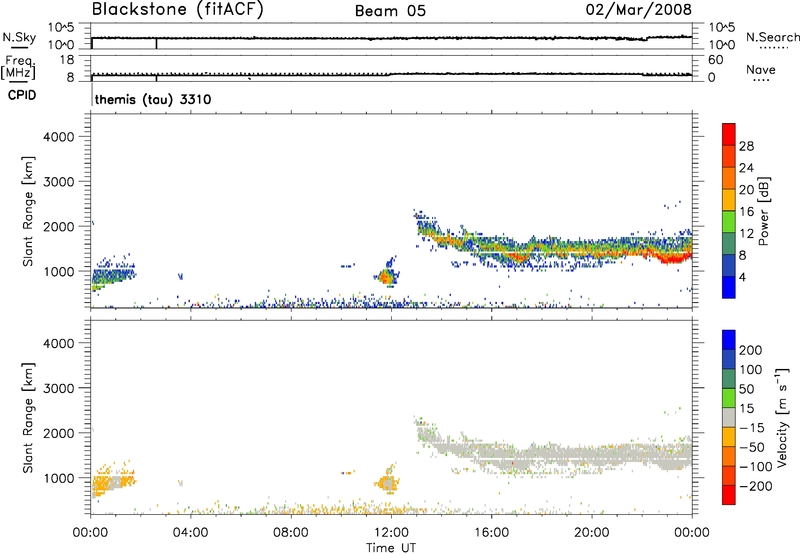
Task: Click the velocity panel 'Slant Range [km]' label
Action: [x=29, y=418]
